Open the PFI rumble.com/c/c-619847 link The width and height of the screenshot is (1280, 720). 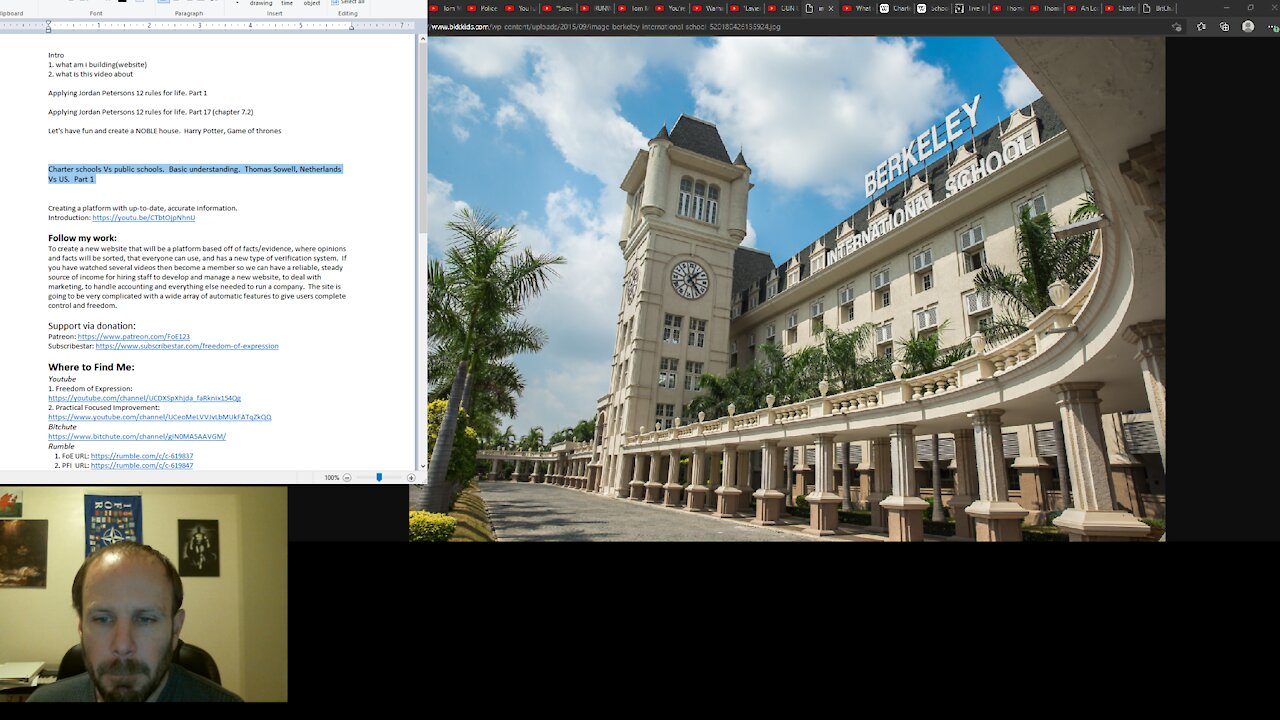(x=142, y=465)
